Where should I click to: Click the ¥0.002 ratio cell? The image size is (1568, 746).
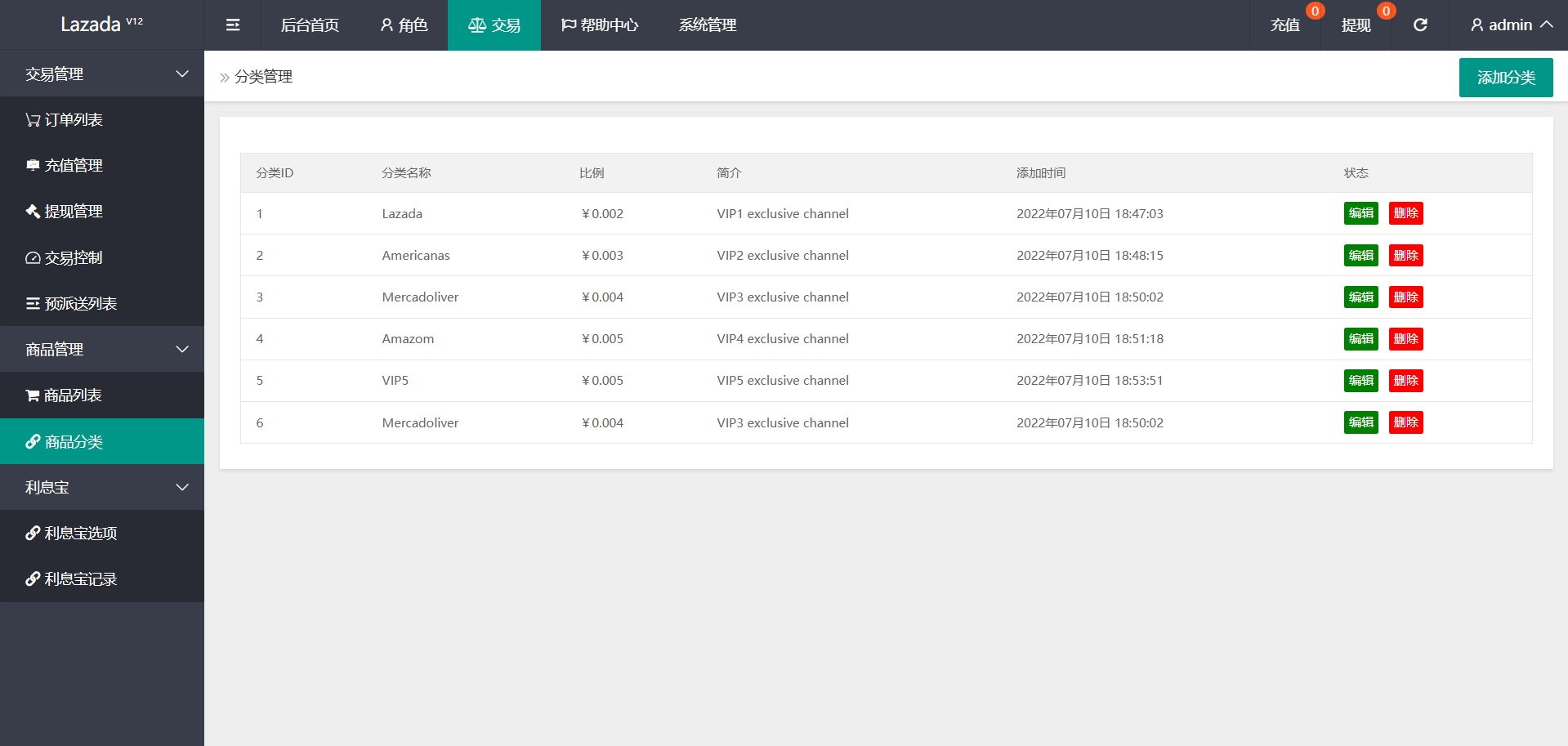point(602,214)
